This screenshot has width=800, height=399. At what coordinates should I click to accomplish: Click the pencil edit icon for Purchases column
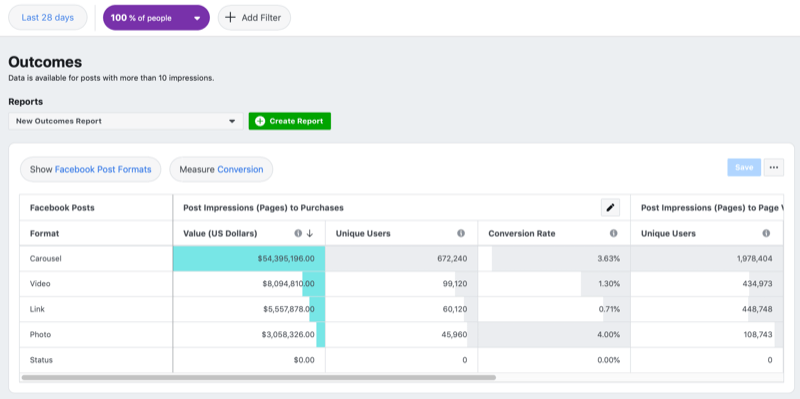tap(610, 208)
